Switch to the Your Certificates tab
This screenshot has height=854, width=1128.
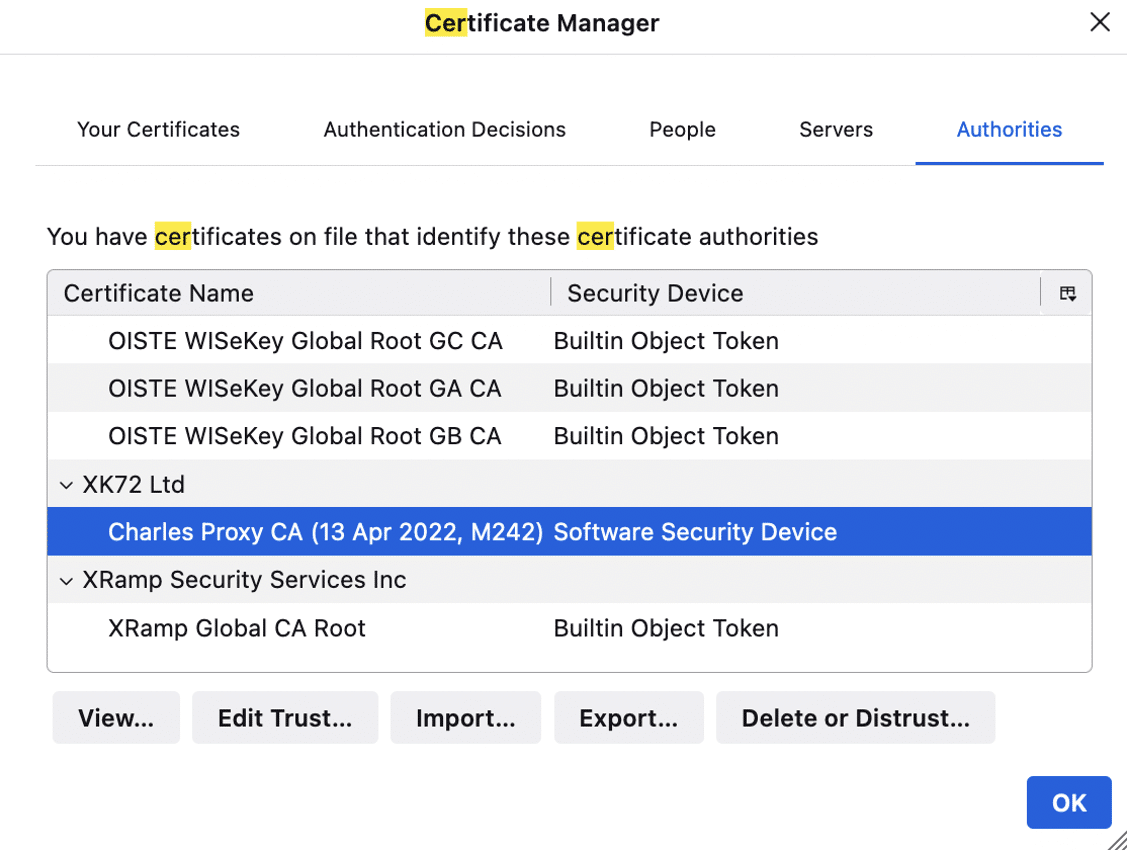tap(158, 129)
